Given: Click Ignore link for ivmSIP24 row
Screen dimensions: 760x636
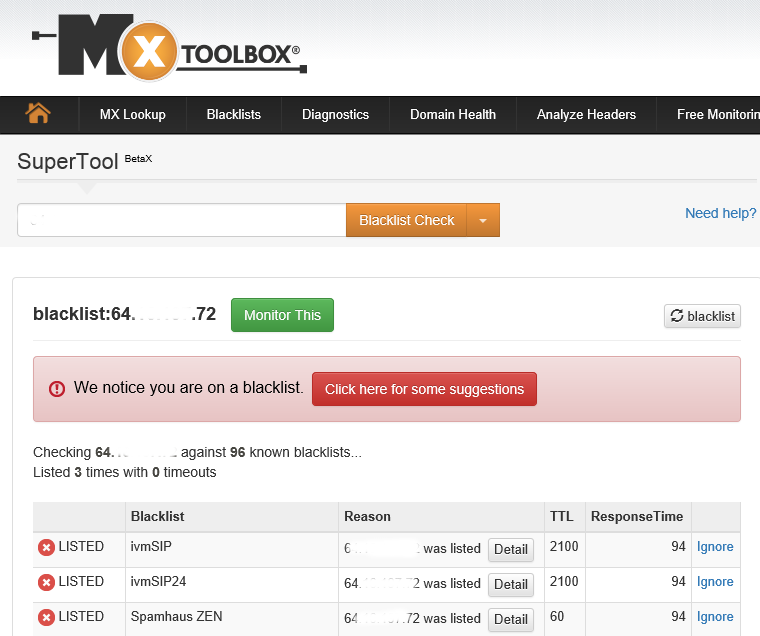Looking at the screenshot, I should [715, 582].
